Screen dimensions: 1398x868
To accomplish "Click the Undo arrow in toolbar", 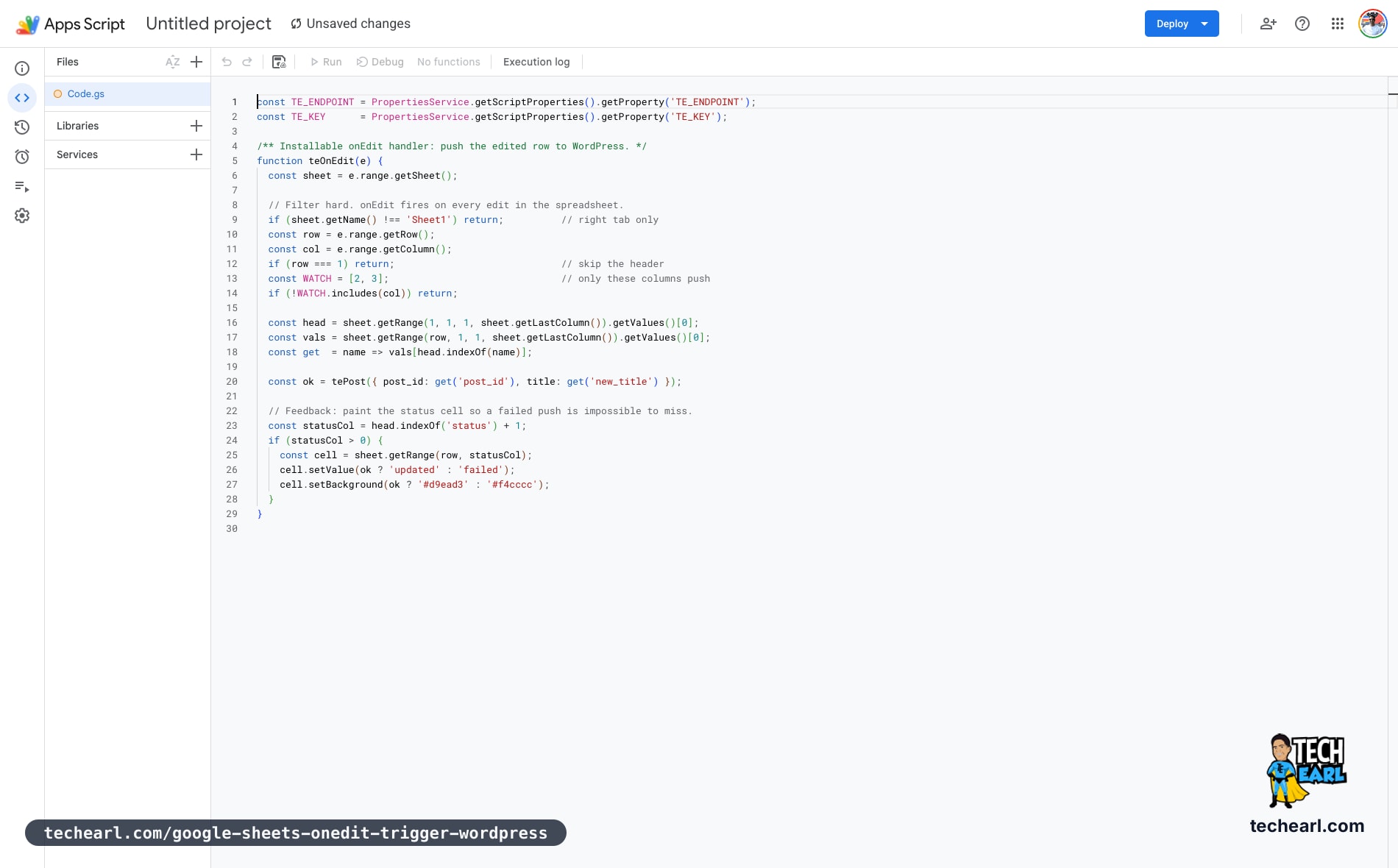I will [227, 62].
